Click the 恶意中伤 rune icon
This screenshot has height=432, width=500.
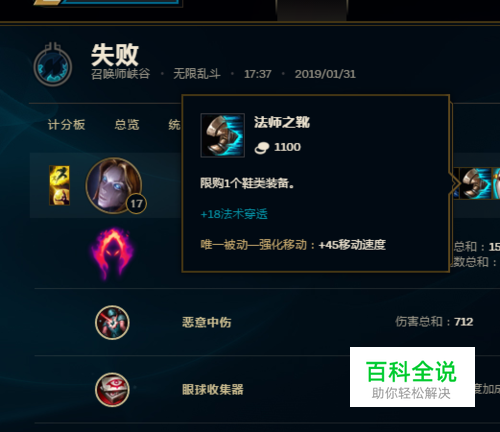coord(112,322)
